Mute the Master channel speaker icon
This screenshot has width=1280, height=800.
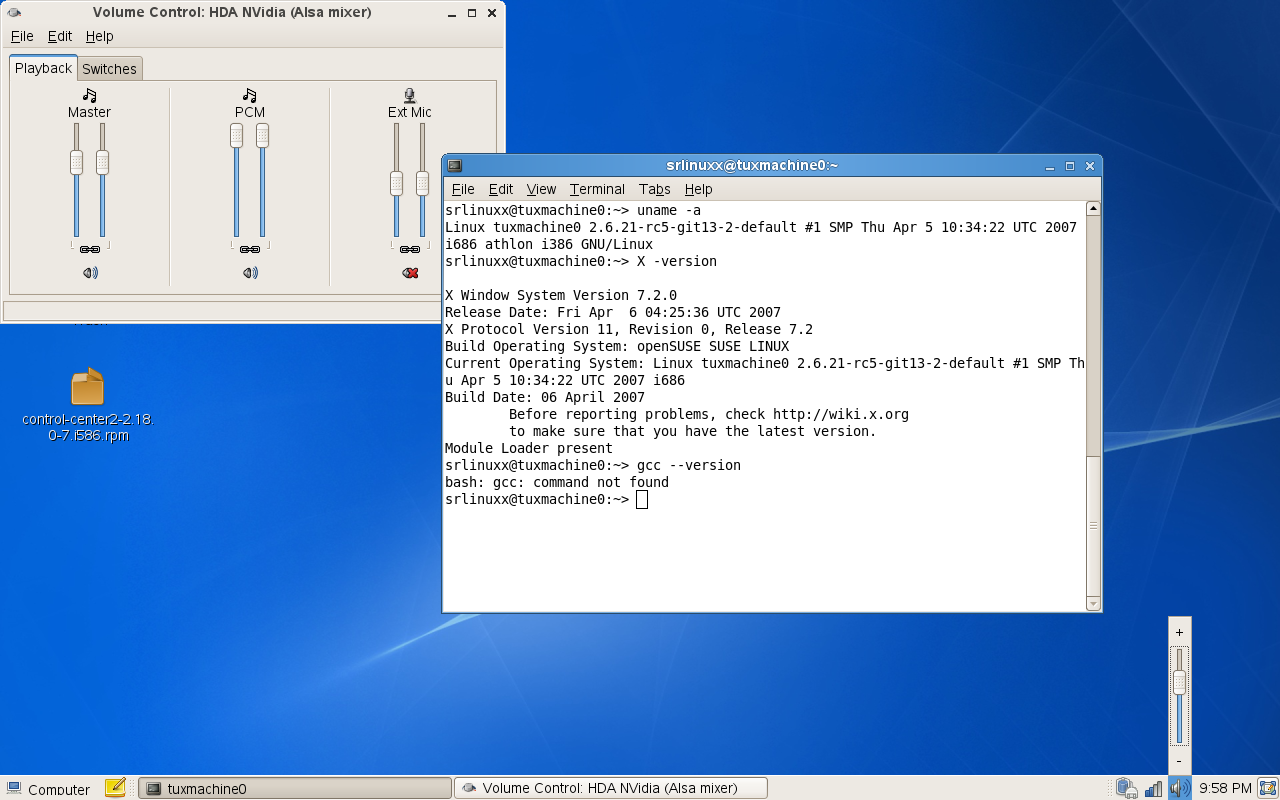(x=90, y=272)
